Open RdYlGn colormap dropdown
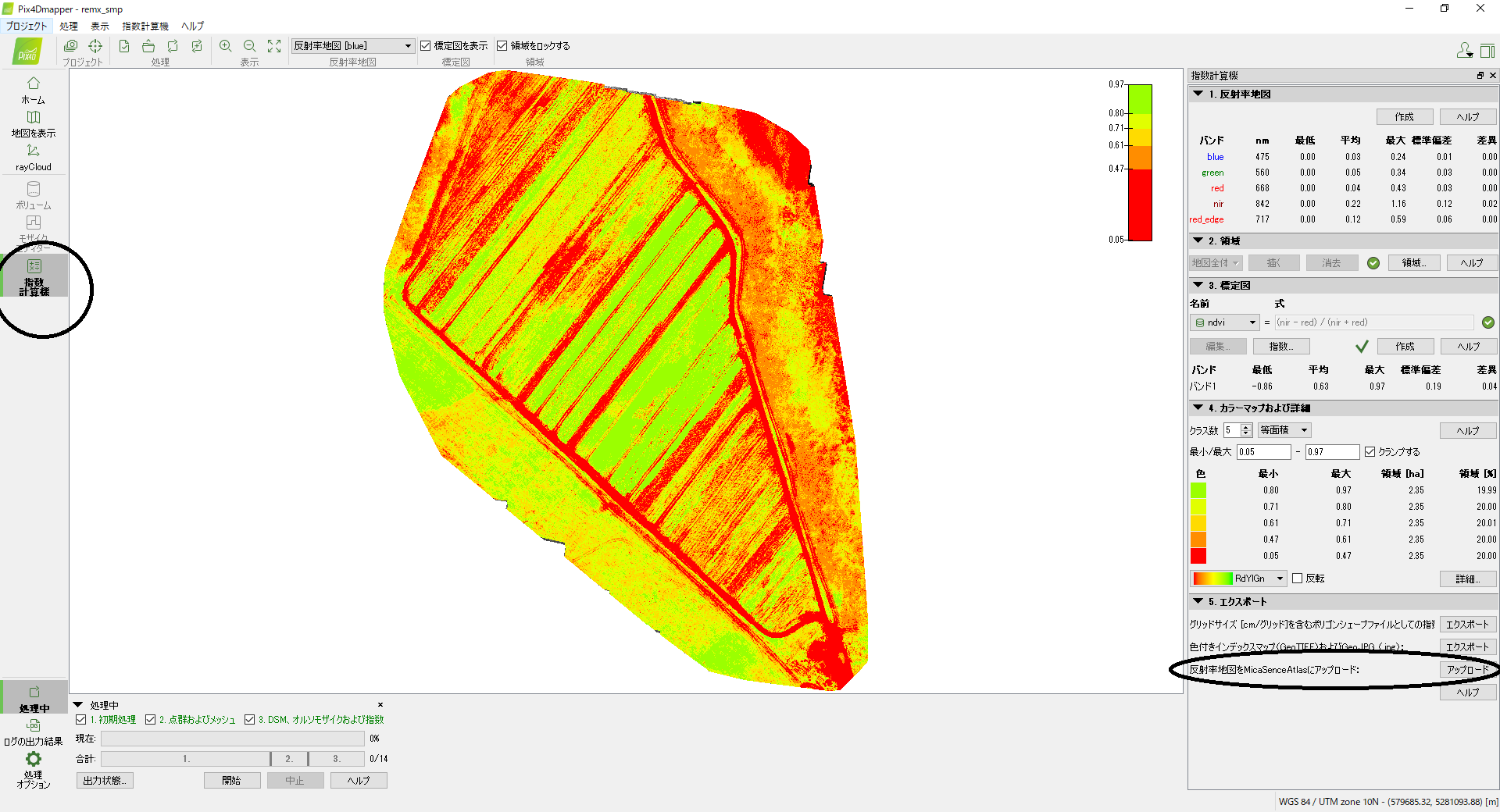 1239,579
